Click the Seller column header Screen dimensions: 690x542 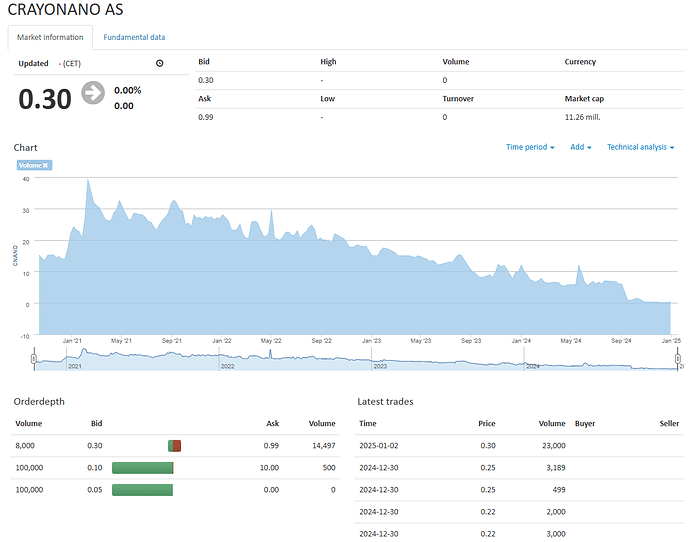point(669,423)
